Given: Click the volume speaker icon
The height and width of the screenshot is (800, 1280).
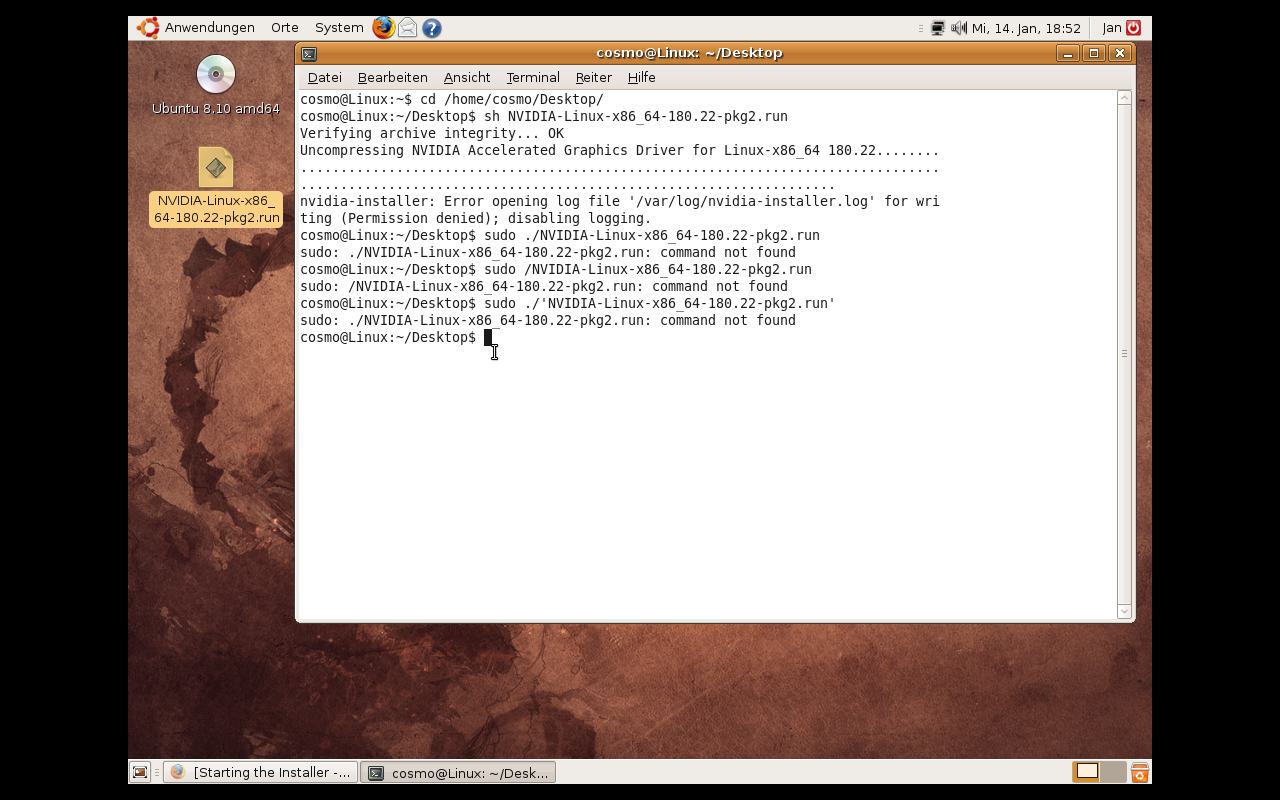Looking at the screenshot, I should (958, 28).
